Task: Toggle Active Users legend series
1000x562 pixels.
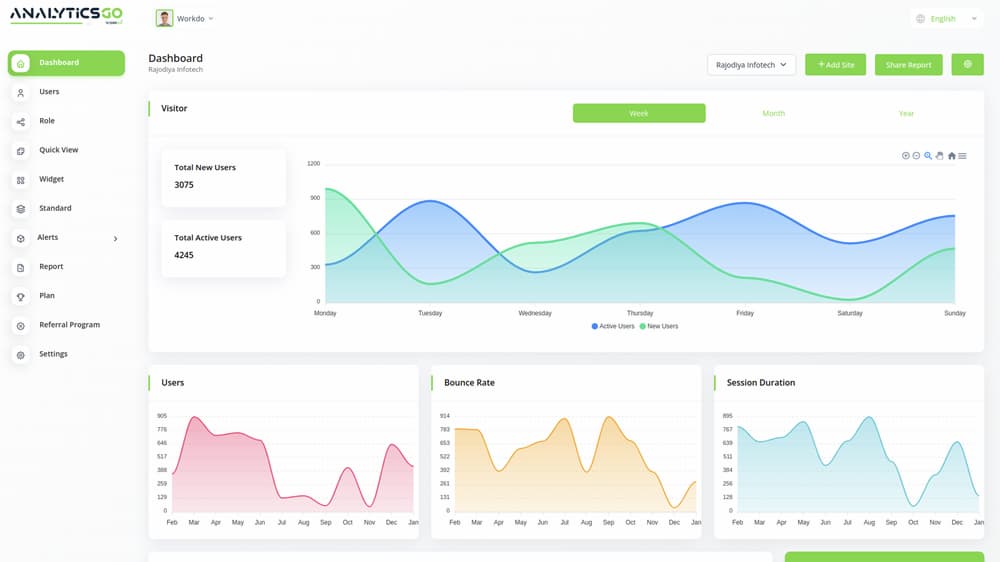Action: (x=613, y=326)
